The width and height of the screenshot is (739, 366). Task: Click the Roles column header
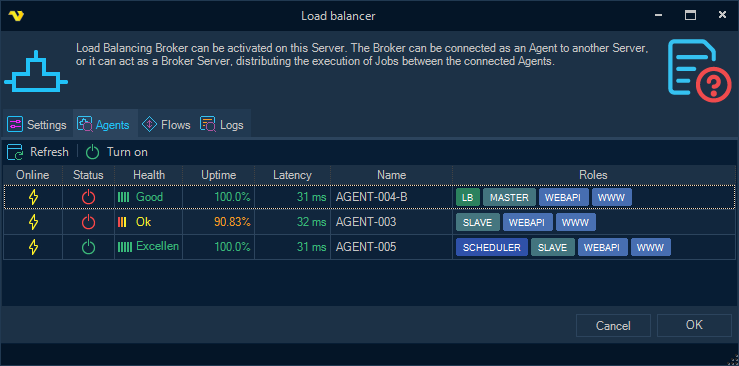(593, 175)
